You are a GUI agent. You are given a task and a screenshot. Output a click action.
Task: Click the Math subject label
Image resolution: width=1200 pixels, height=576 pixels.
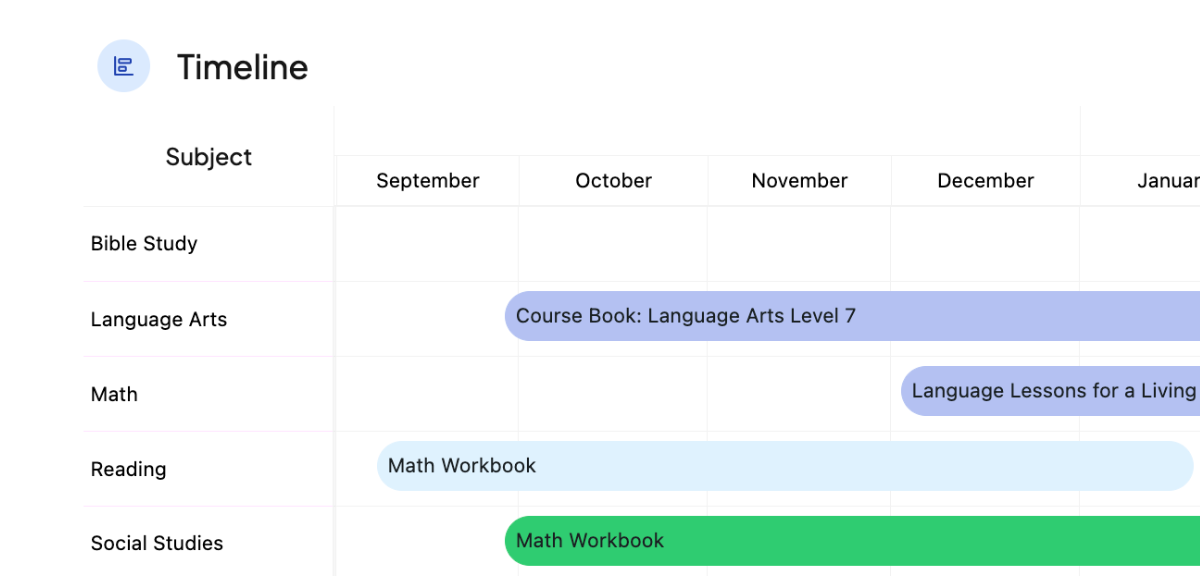click(x=114, y=395)
